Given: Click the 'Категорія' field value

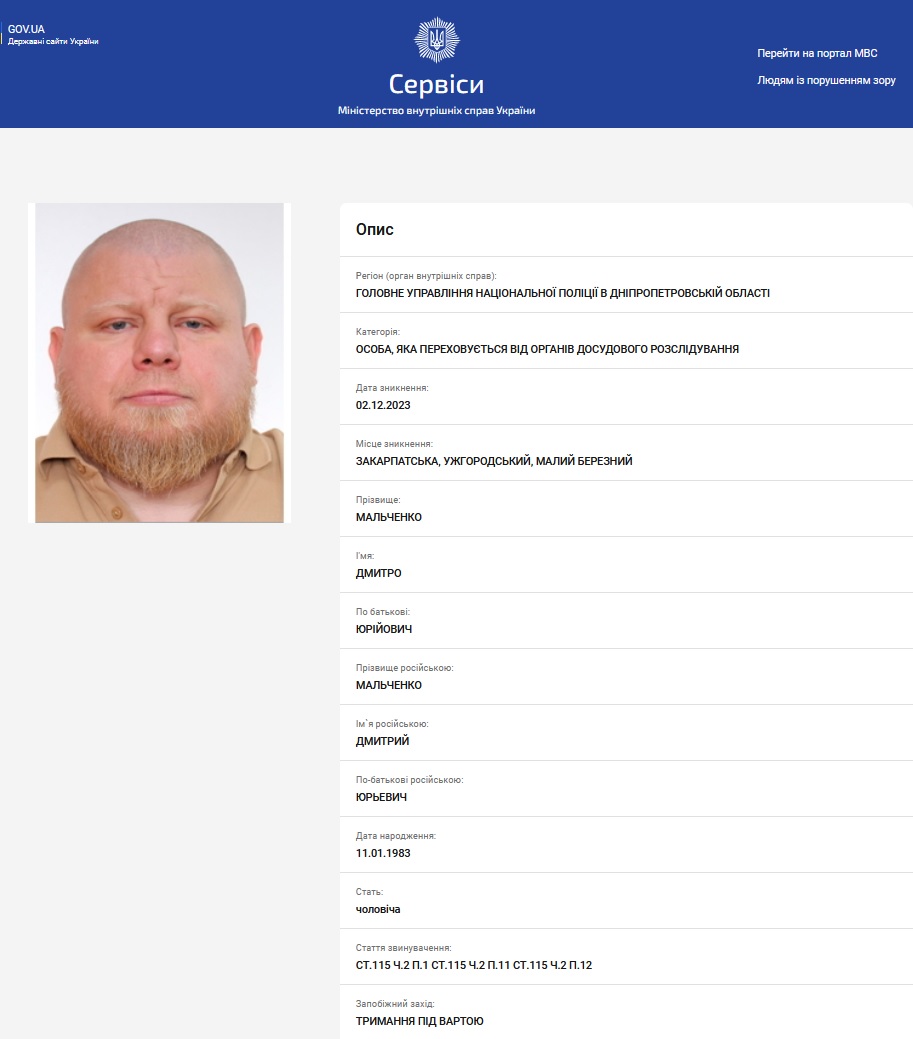Looking at the screenshot, I should (547, 349).
